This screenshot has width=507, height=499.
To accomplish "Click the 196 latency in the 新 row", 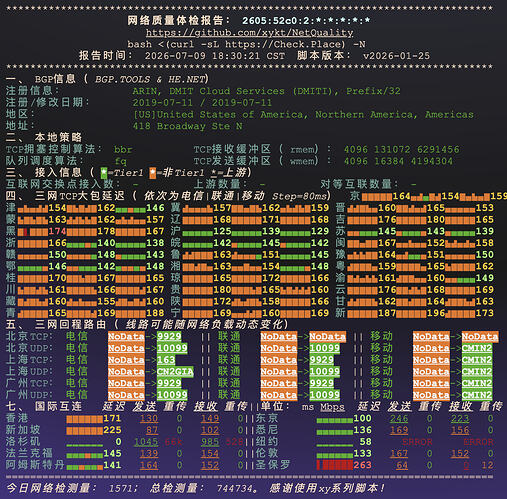I will (436, 313).
